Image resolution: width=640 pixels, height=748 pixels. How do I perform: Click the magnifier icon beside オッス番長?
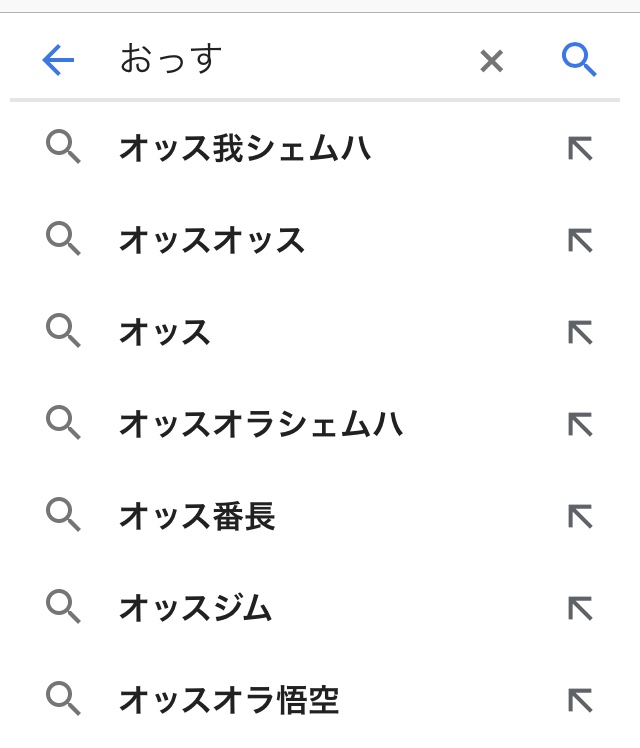tap(64, 516)
